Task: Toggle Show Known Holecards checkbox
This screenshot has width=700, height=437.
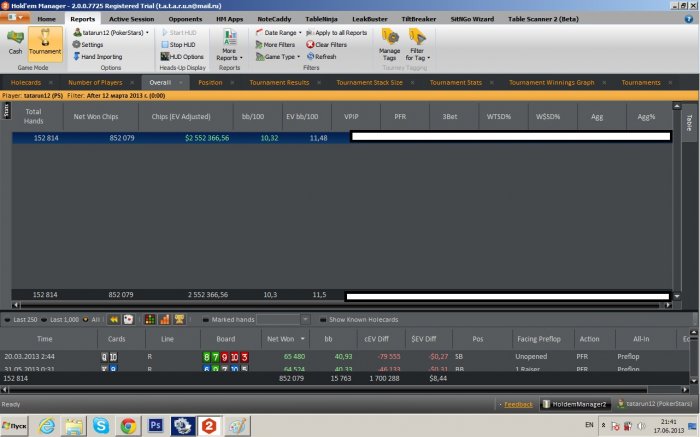Action: point(323,320)
